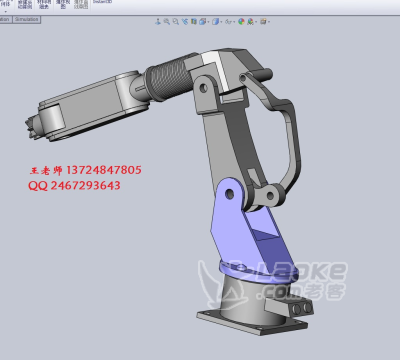This screenshot has width=400, height=360.
Task: Click the View Settings monitor icon
Action: click(263, 22)
